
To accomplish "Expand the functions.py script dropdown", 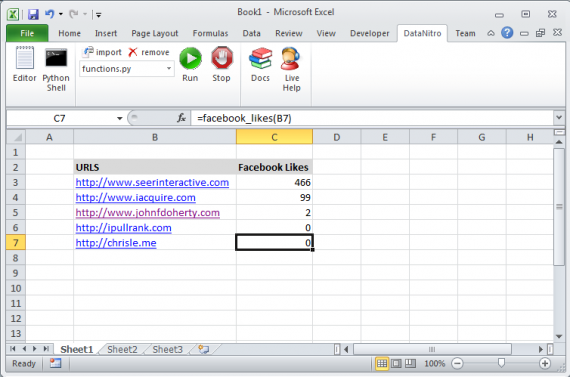I will pos(169,68).
